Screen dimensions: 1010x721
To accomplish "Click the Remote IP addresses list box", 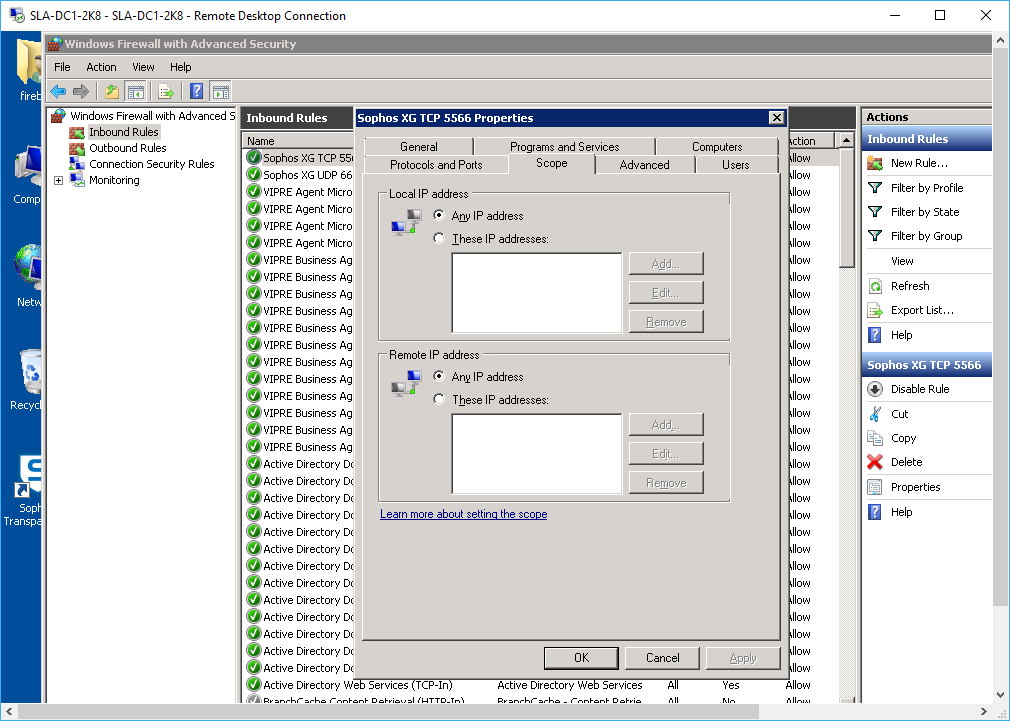I will click(537, 454).
